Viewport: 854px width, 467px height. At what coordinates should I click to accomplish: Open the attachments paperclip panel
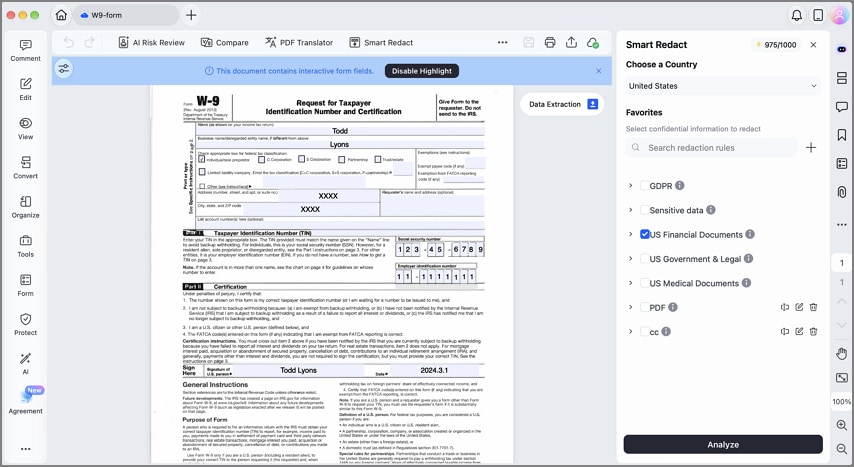841,192
